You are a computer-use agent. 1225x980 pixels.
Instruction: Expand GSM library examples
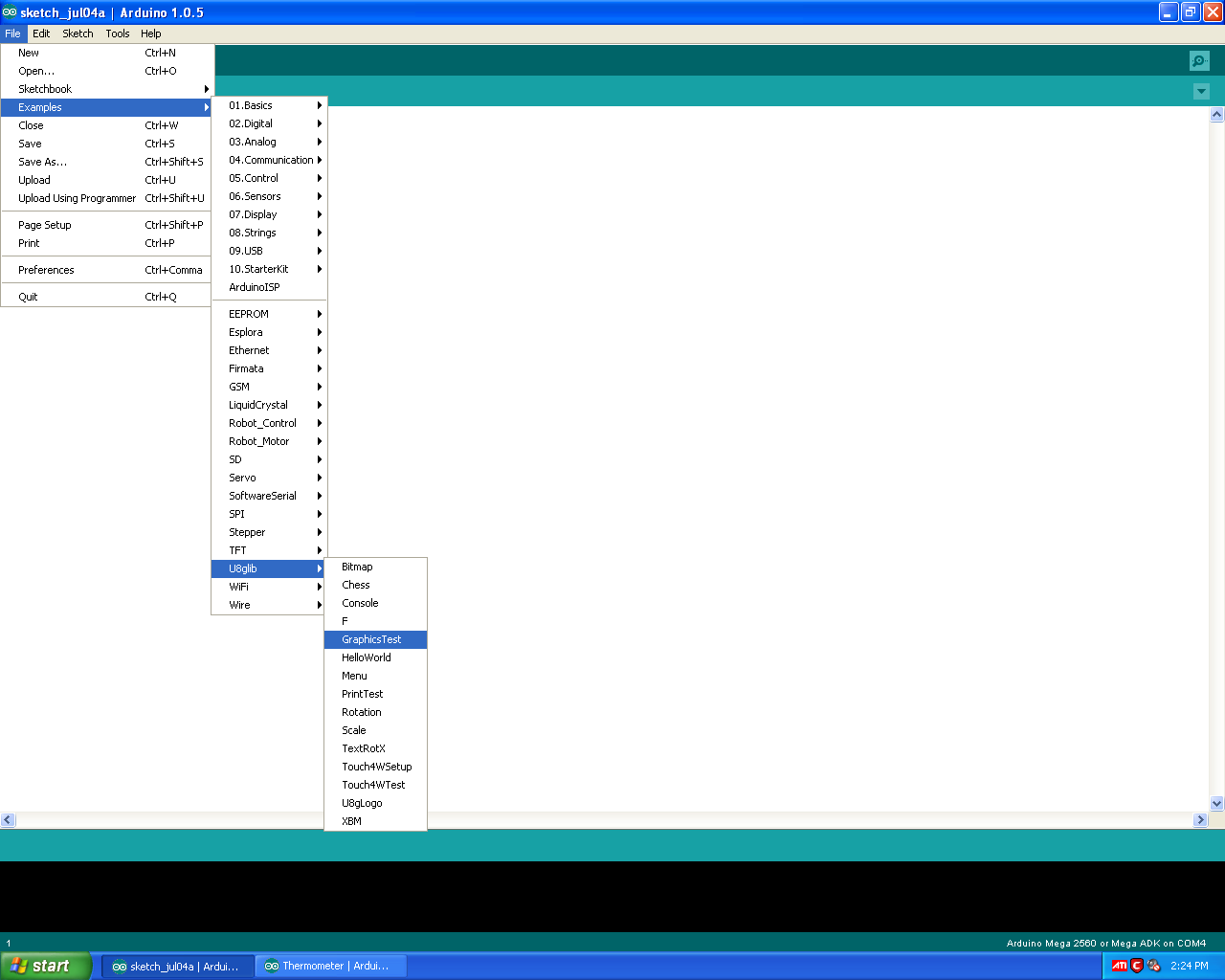pos(269,387)
